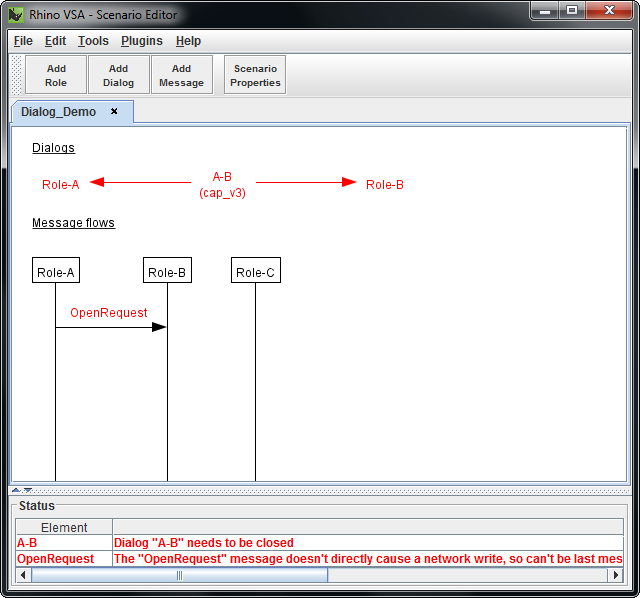
Task: Select the A-B status element cell
Action: (64, 543)
